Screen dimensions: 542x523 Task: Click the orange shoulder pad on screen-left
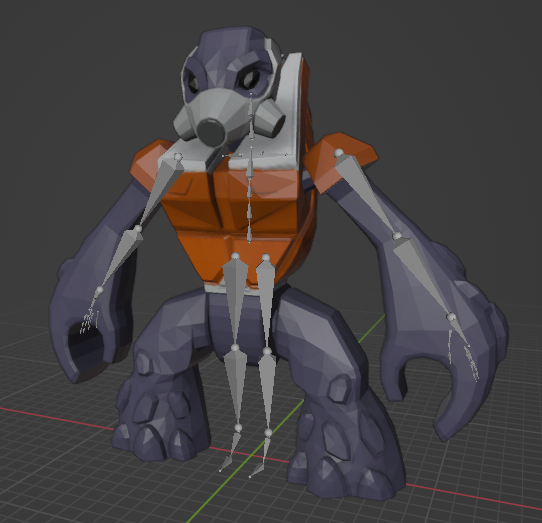149,162
